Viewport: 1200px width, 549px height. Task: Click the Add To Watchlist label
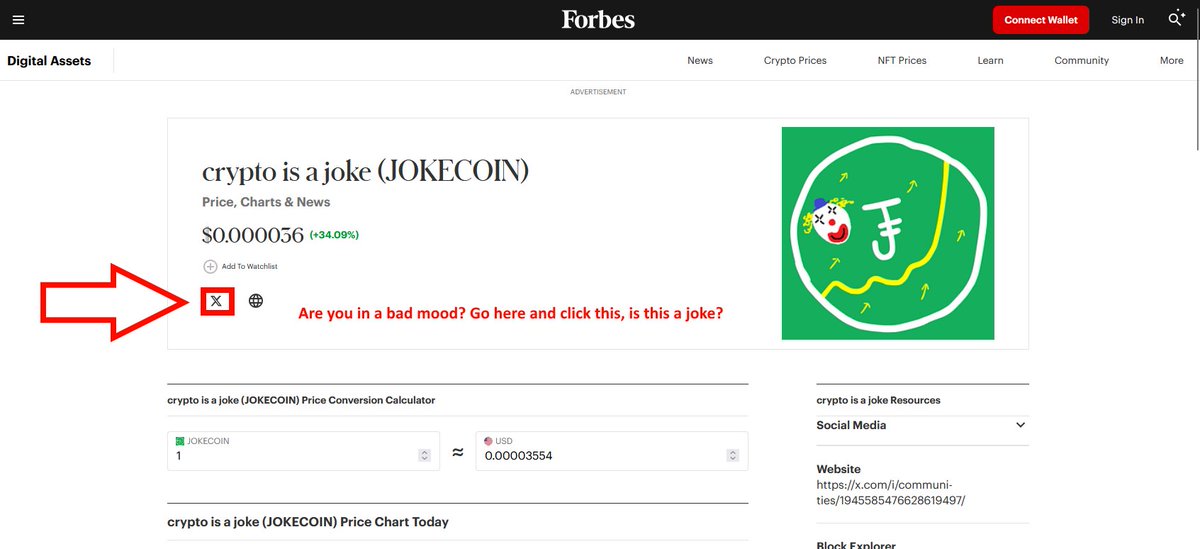[250, 267]
